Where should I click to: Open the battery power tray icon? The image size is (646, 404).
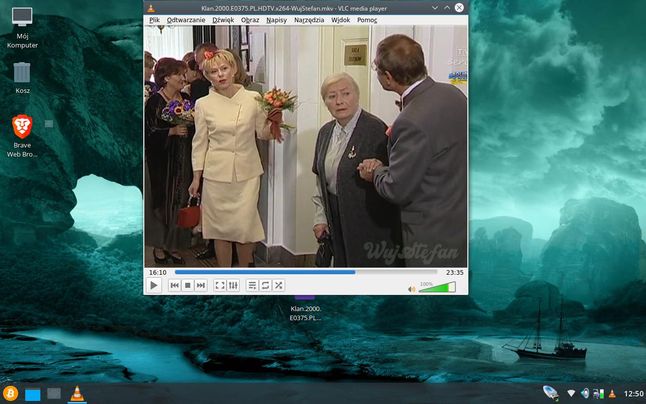click(x=598, y=394)
